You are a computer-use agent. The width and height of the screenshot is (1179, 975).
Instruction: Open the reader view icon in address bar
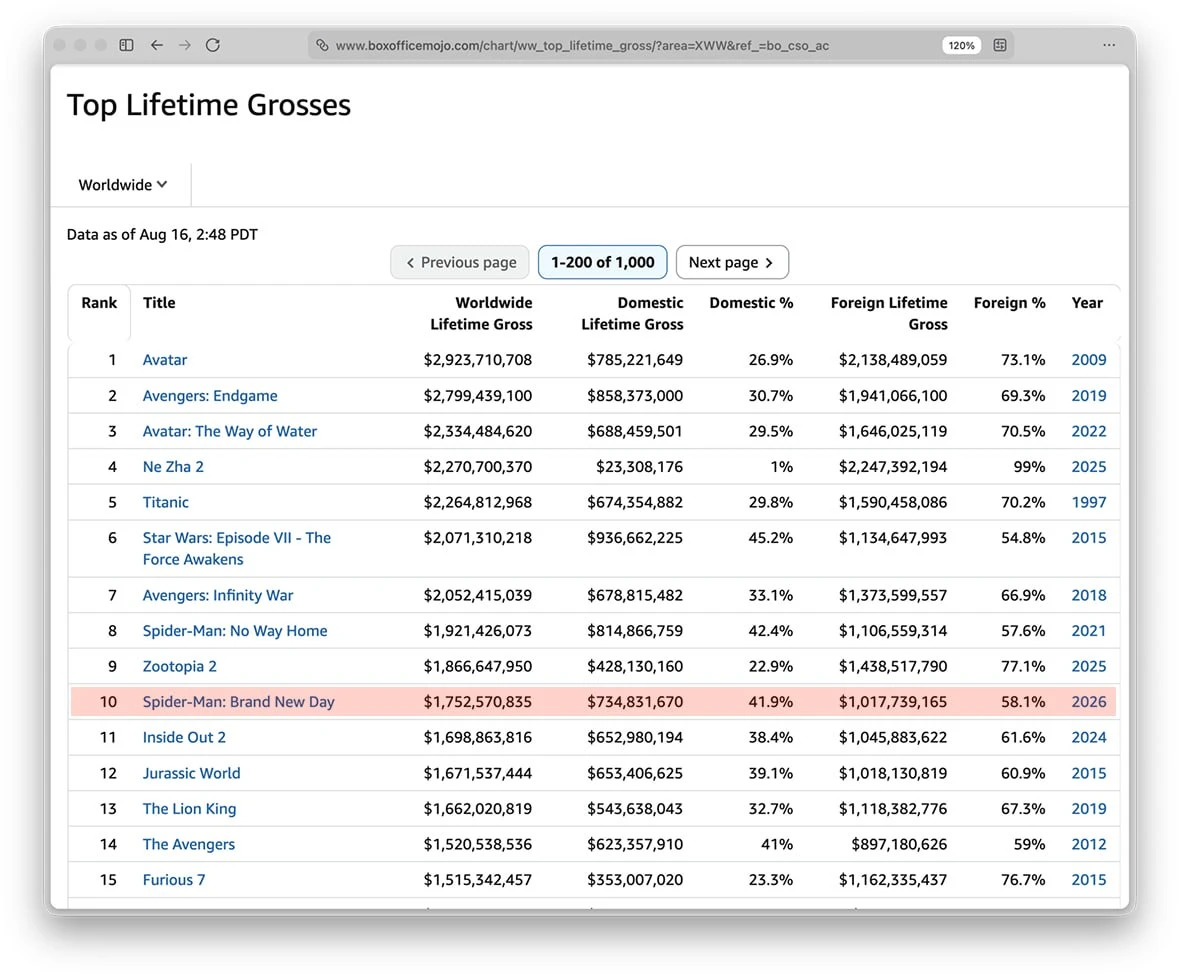[999, 45]
